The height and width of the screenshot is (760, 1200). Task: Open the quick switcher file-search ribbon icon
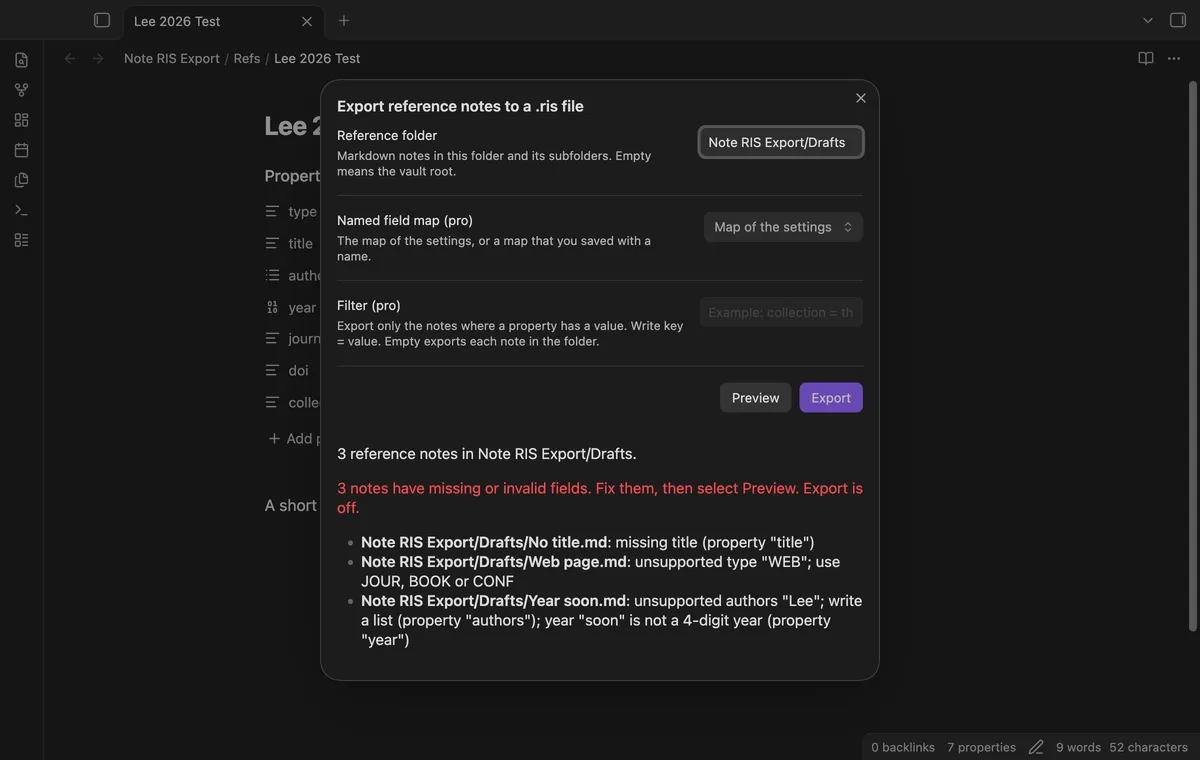click(21, 60)
